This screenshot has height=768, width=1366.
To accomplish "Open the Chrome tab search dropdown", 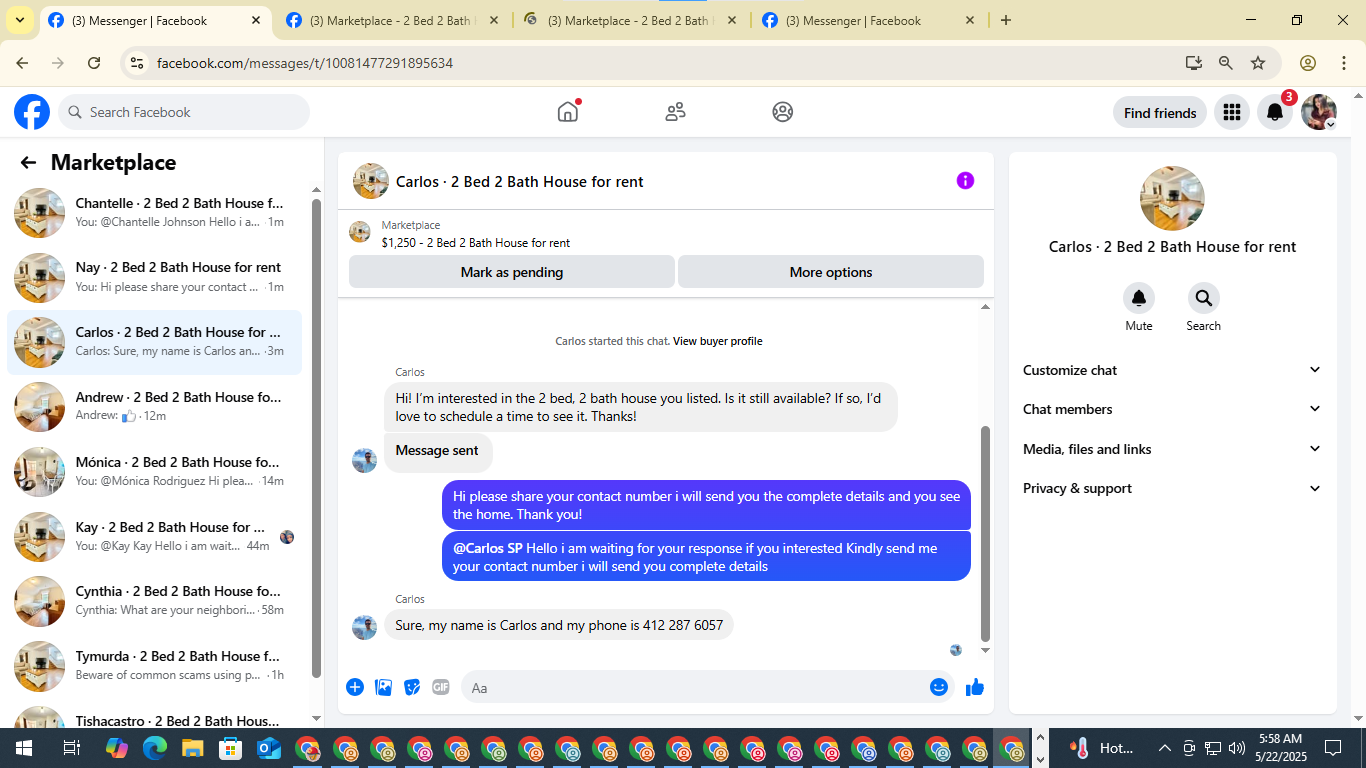I will coord(20,20).
